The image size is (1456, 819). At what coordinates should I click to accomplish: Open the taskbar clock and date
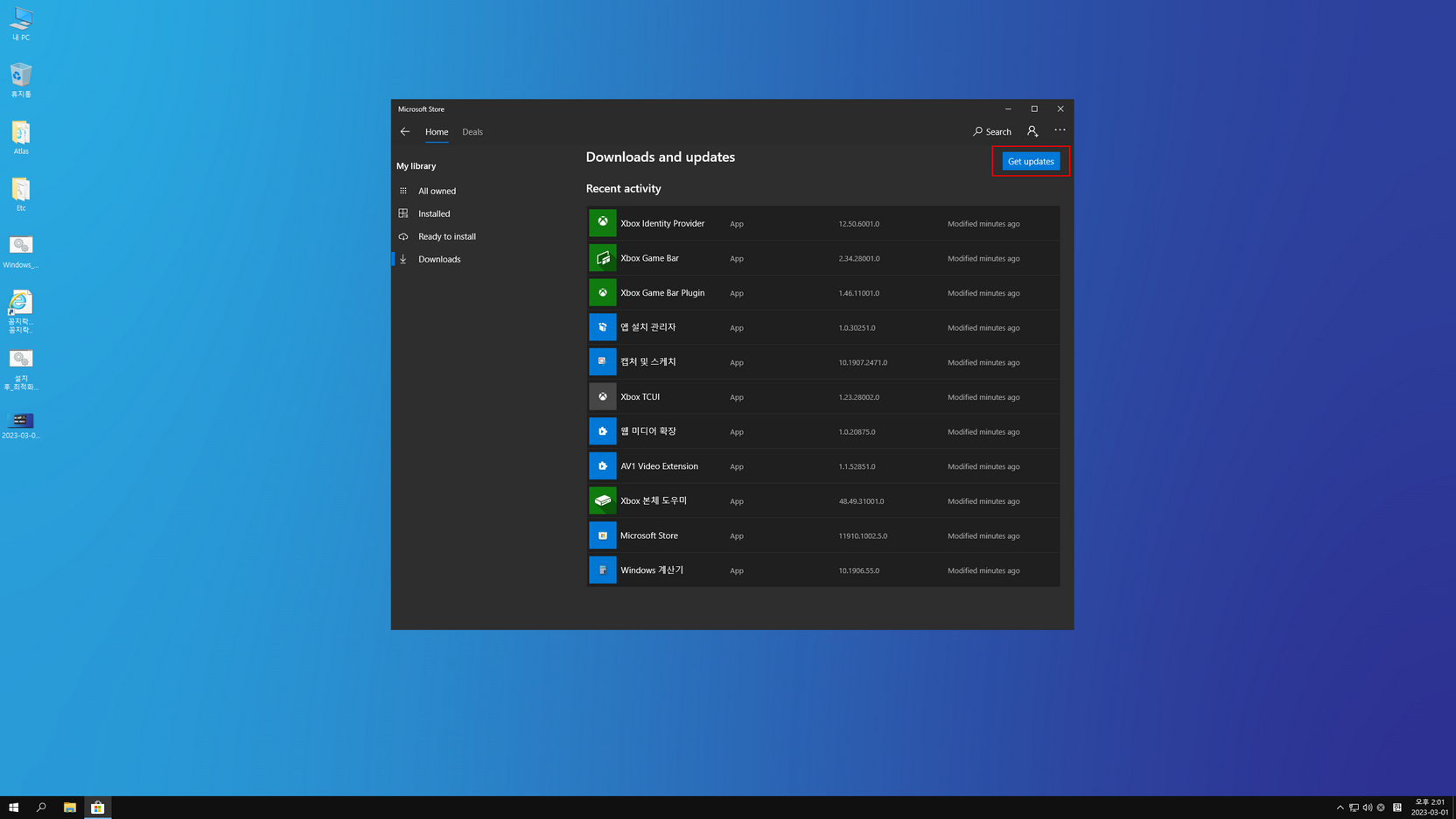1429,808
